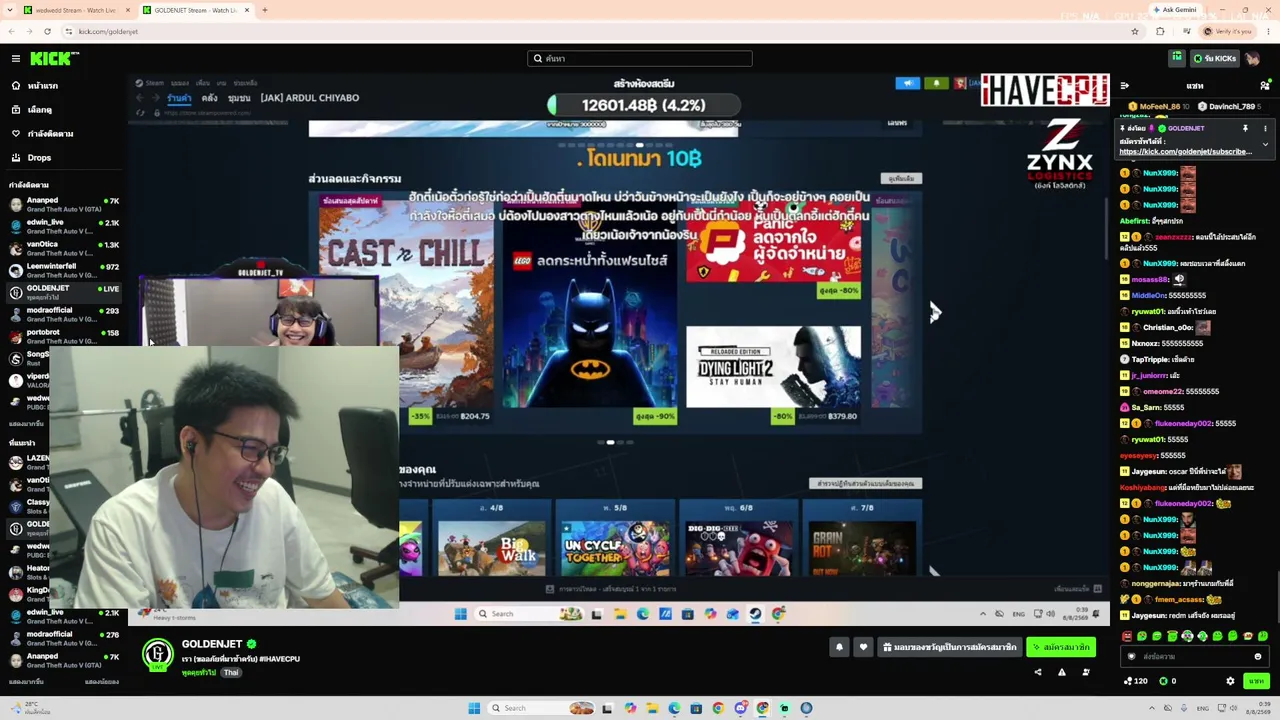Reload the page in the browser
Screen dimensions: 1280x720
coord(47,31)
